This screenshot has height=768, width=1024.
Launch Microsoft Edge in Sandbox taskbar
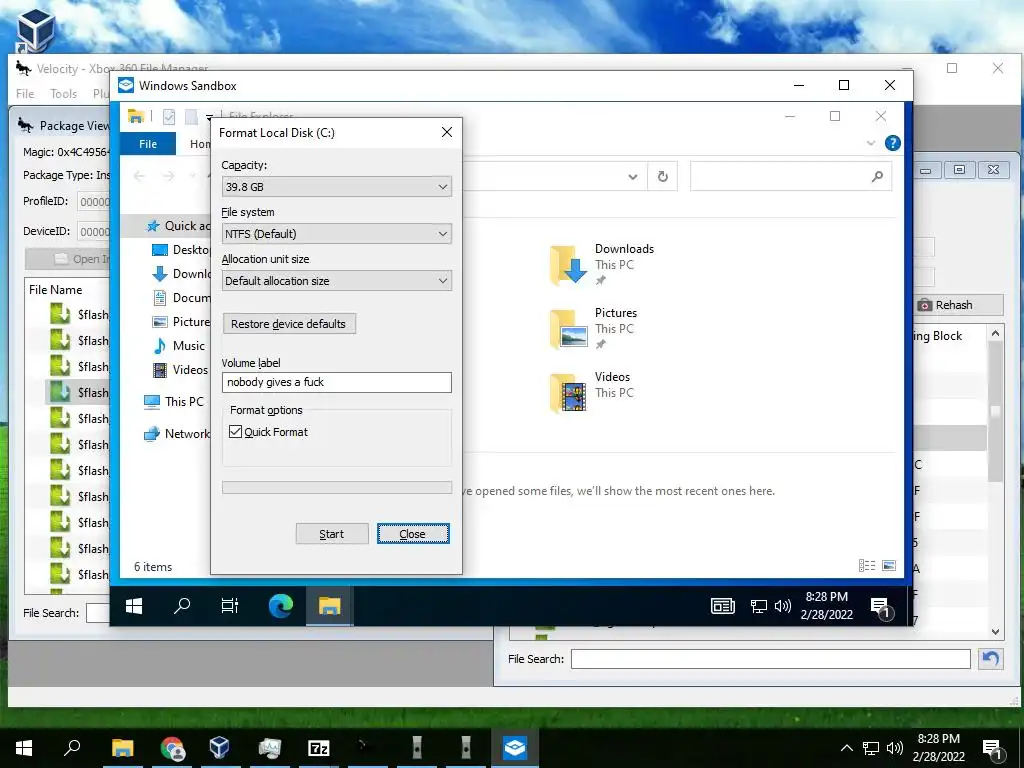pos(281,606)
